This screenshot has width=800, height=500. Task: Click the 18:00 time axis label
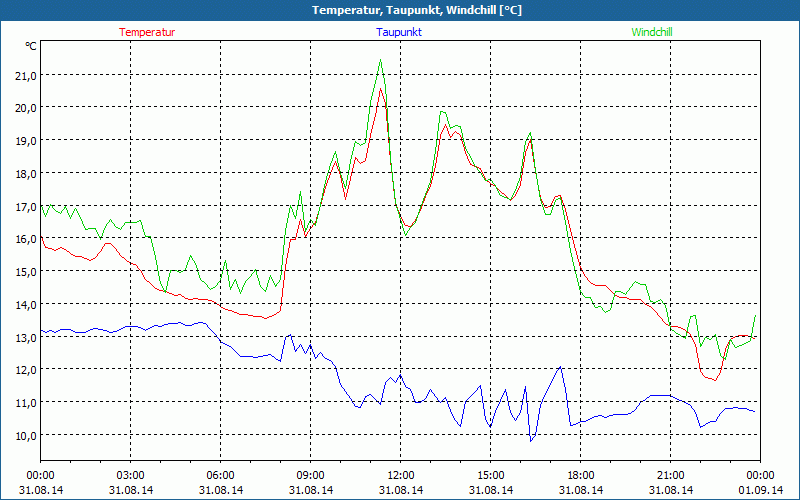click(581, 476)
